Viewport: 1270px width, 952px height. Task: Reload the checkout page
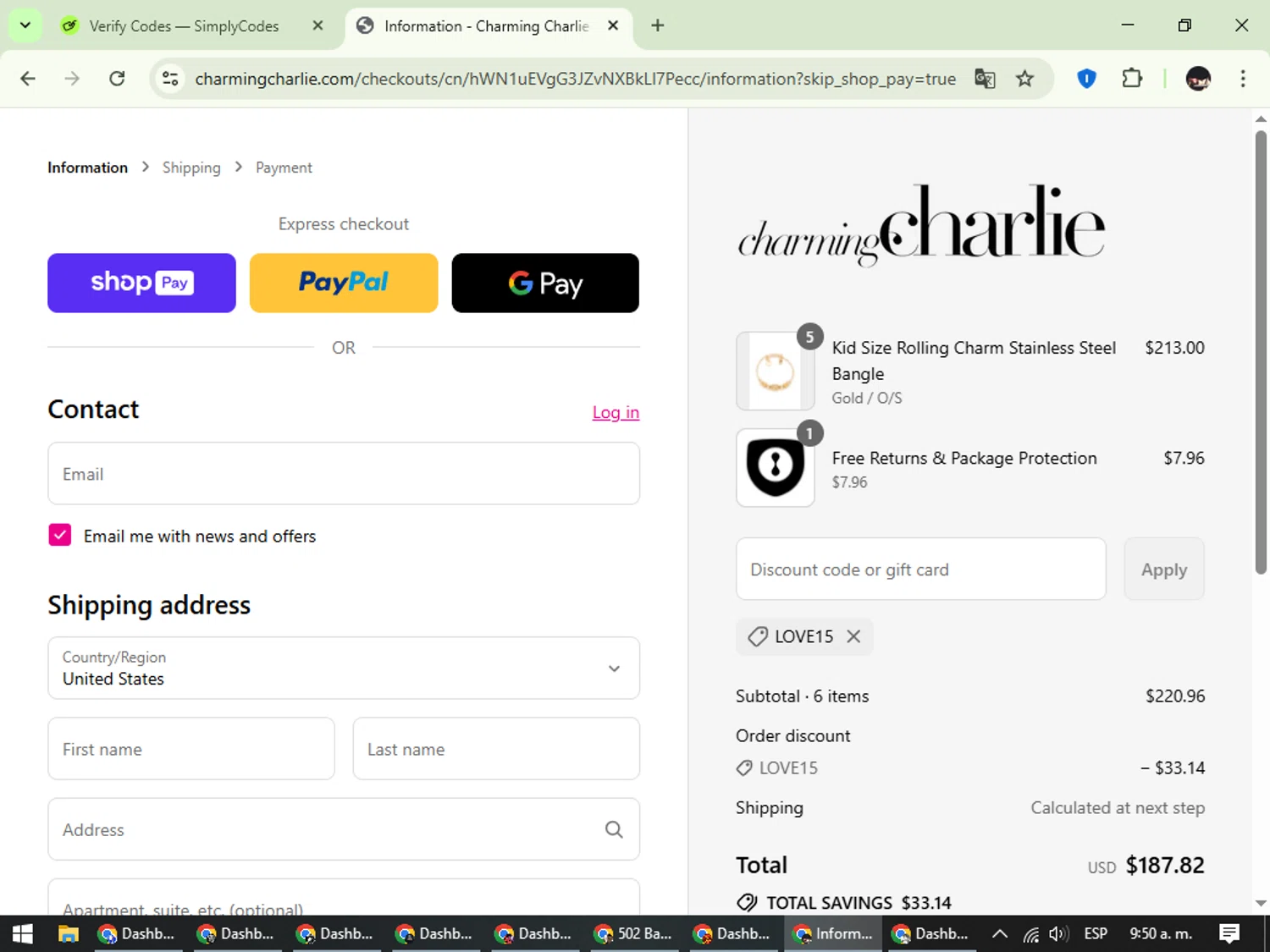[x=117, y=79]
